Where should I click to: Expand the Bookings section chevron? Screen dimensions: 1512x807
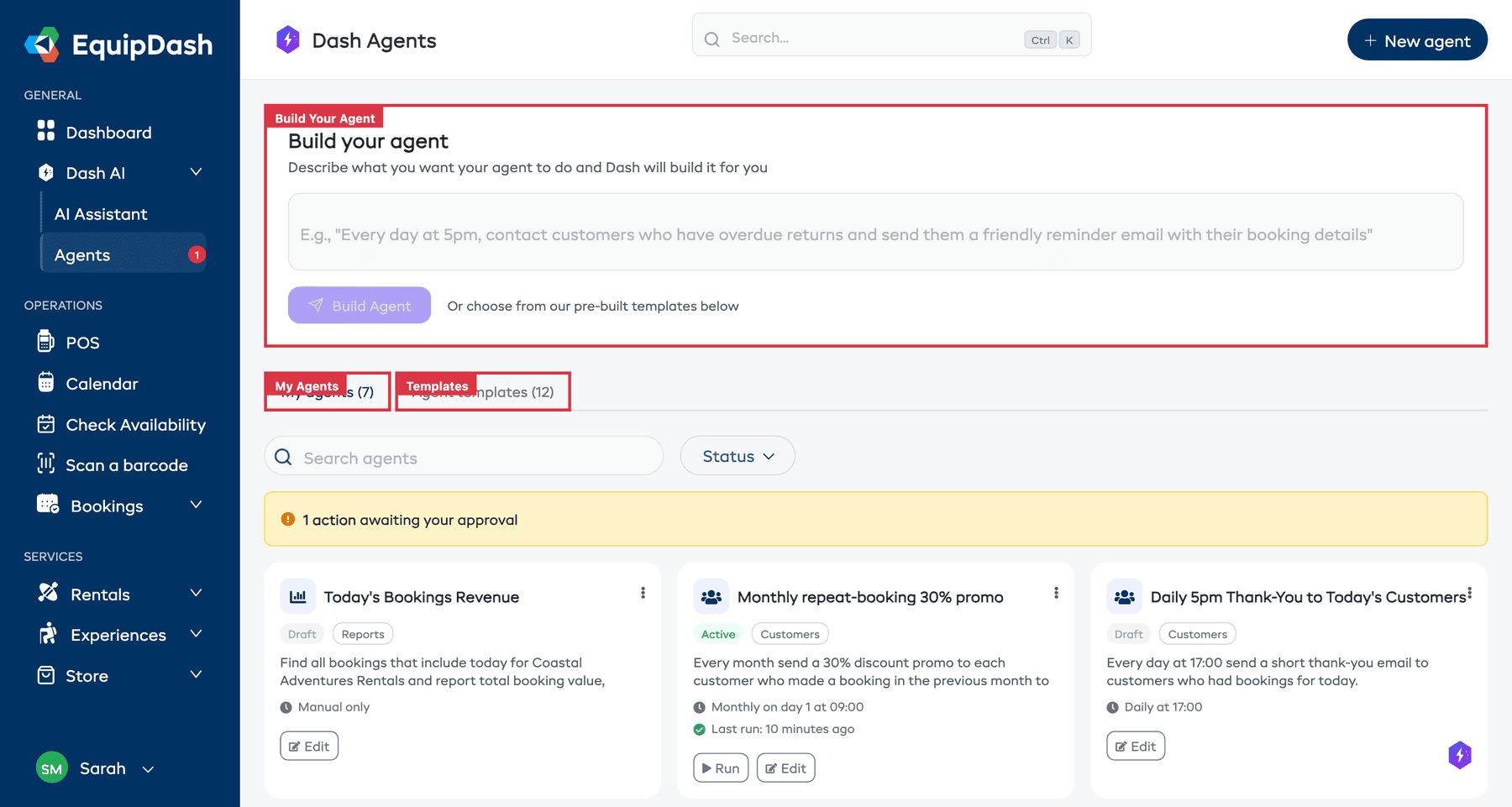coord(197,506)
